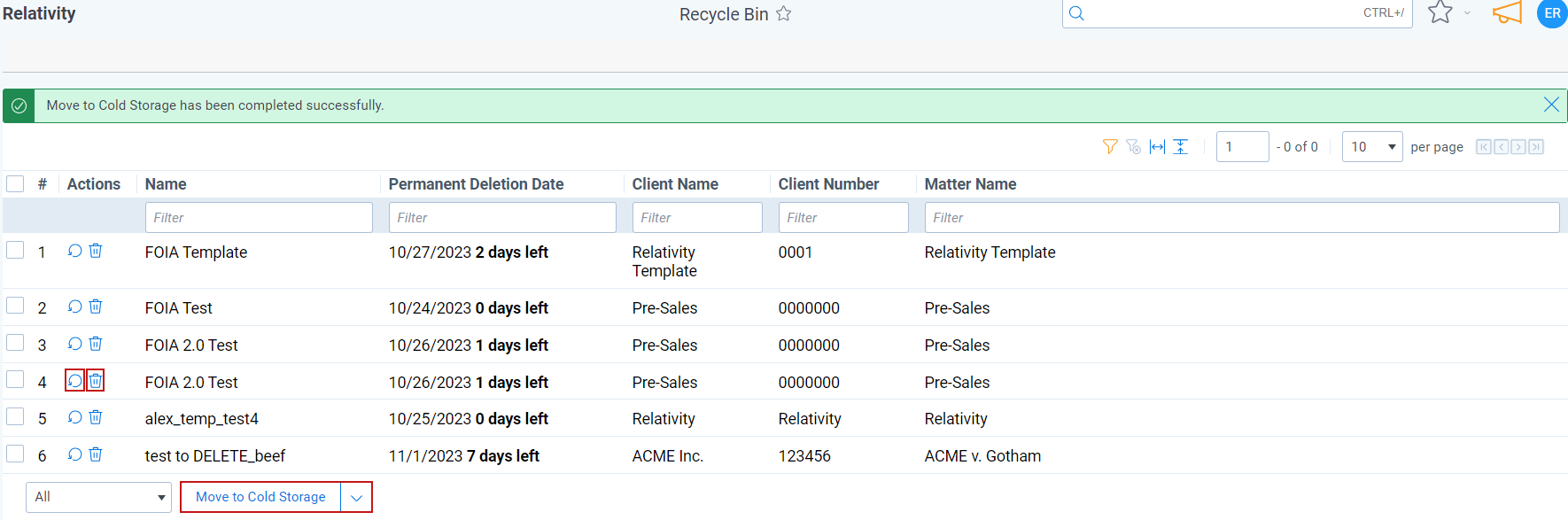
Task: Click the page number input box
Action: click(x=1243, y=147)
